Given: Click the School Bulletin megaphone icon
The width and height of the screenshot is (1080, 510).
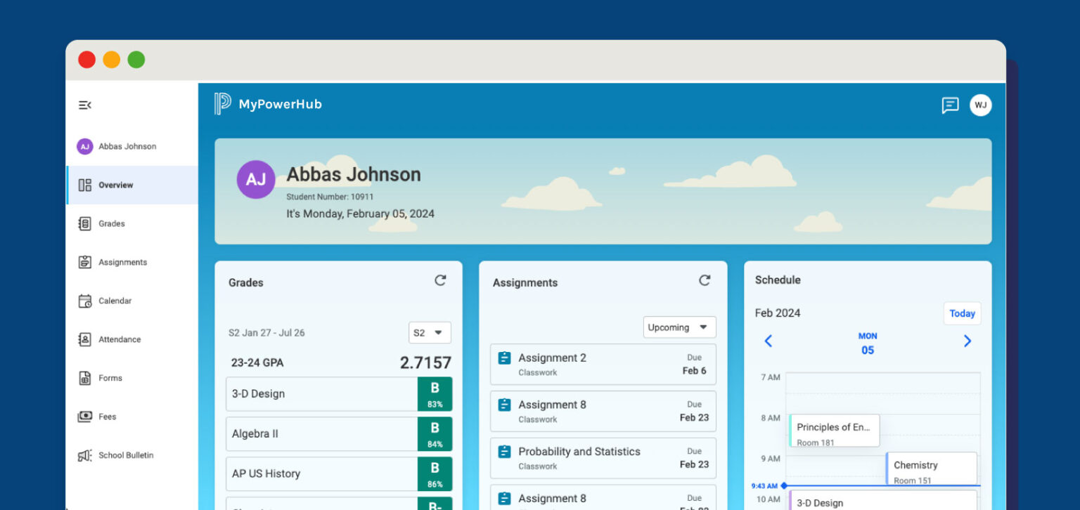Looking at the screenshot, I should pyautogui.click(x=85, y=456).
